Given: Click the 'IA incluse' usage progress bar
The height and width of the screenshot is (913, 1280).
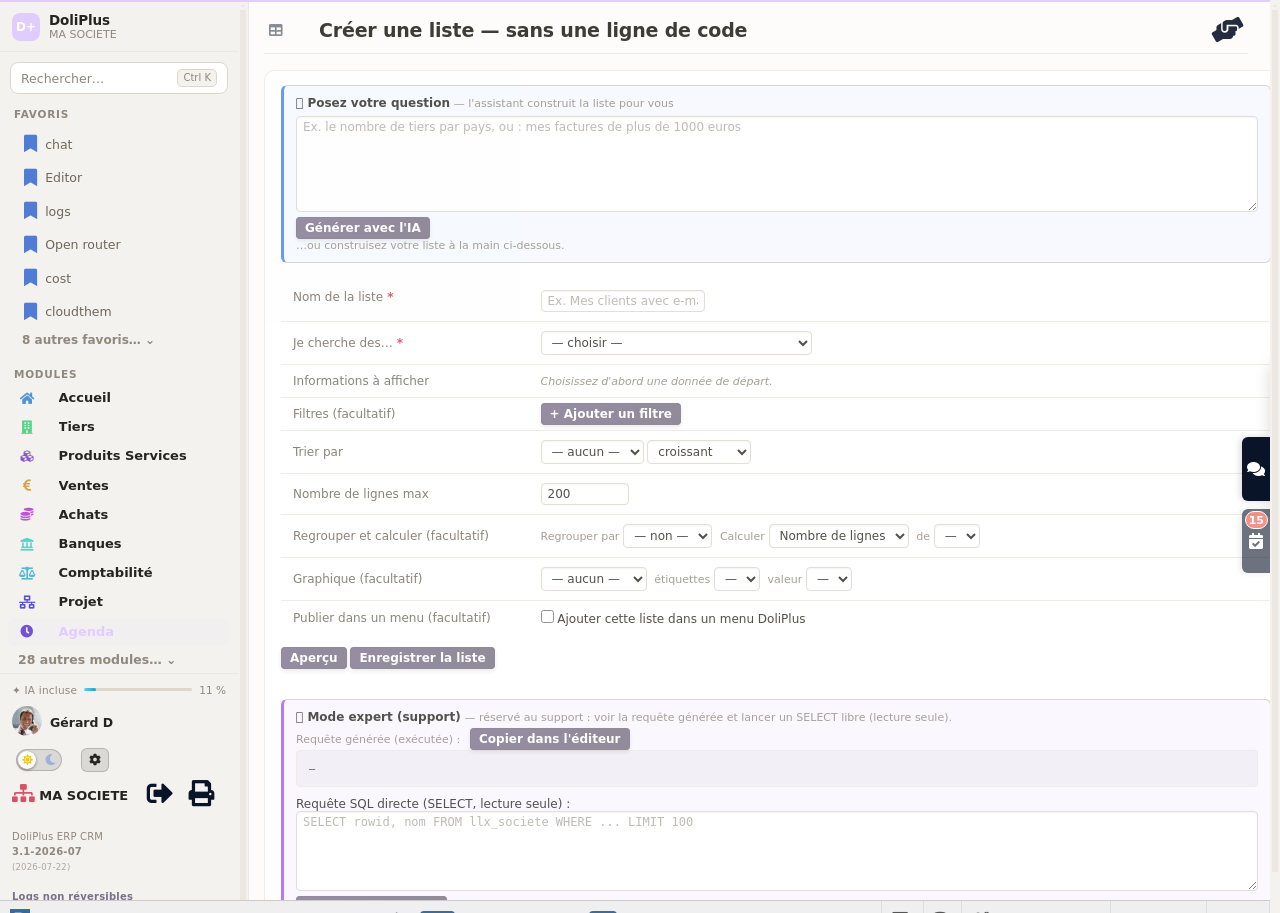Looking at the screenshot, I should (138, 690).
